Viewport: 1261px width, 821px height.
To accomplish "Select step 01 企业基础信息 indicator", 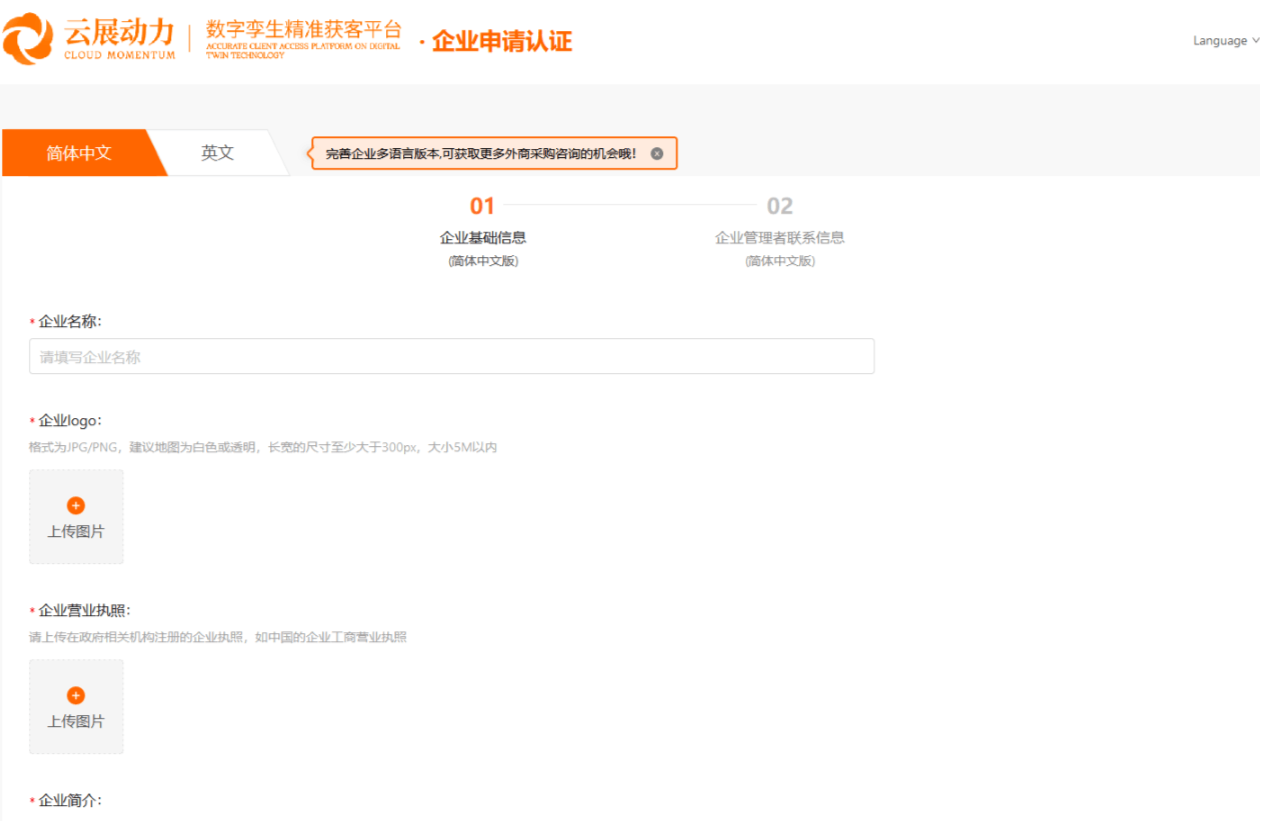I will point(482,221).
